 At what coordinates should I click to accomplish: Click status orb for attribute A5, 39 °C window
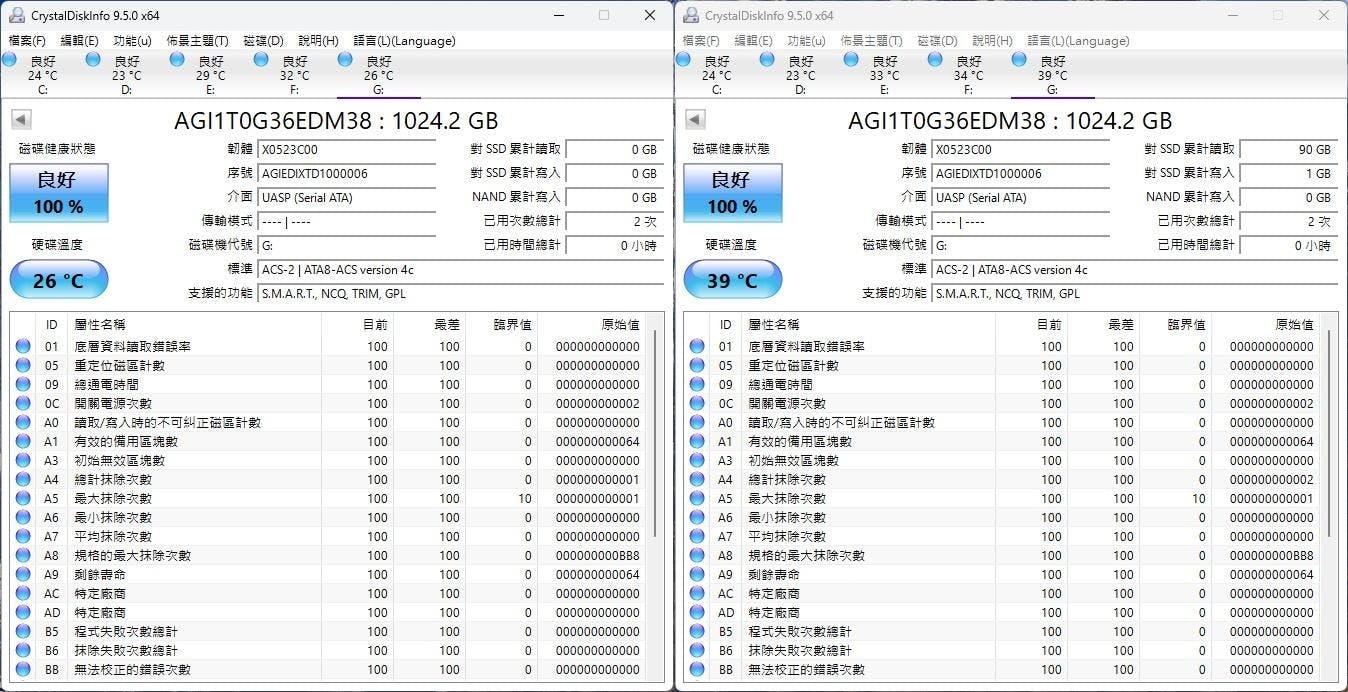697,499
